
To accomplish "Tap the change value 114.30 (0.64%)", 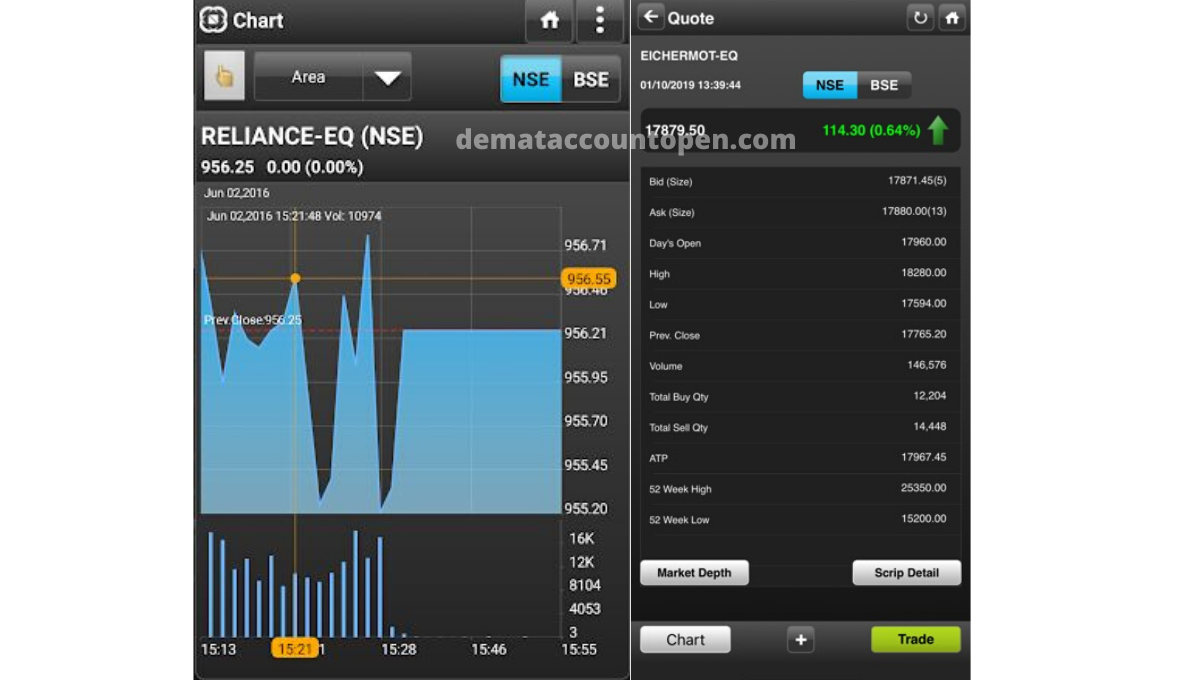I will click(x=871, y=130).
